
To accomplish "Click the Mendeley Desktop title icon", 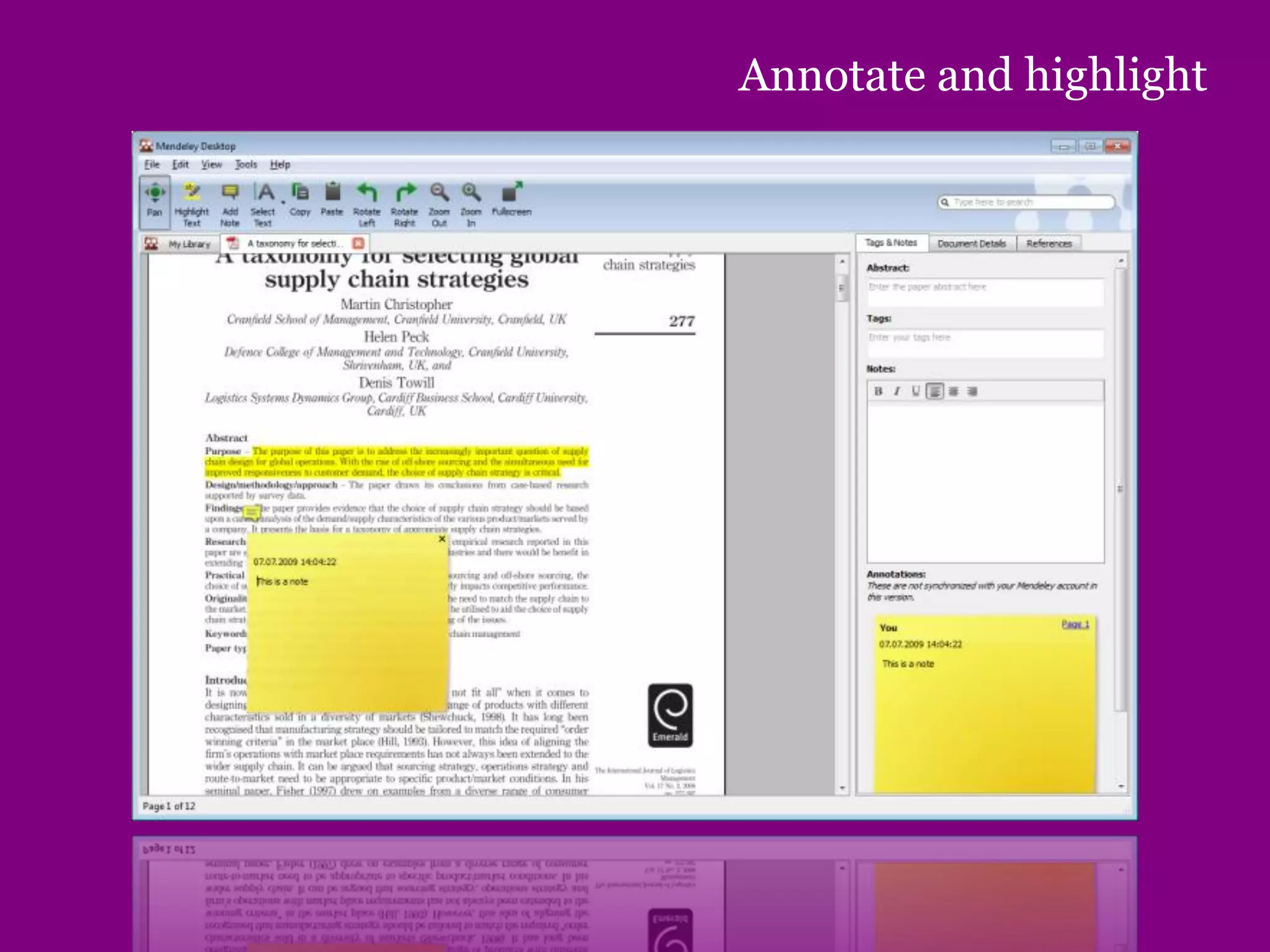I will click(146, 146).
